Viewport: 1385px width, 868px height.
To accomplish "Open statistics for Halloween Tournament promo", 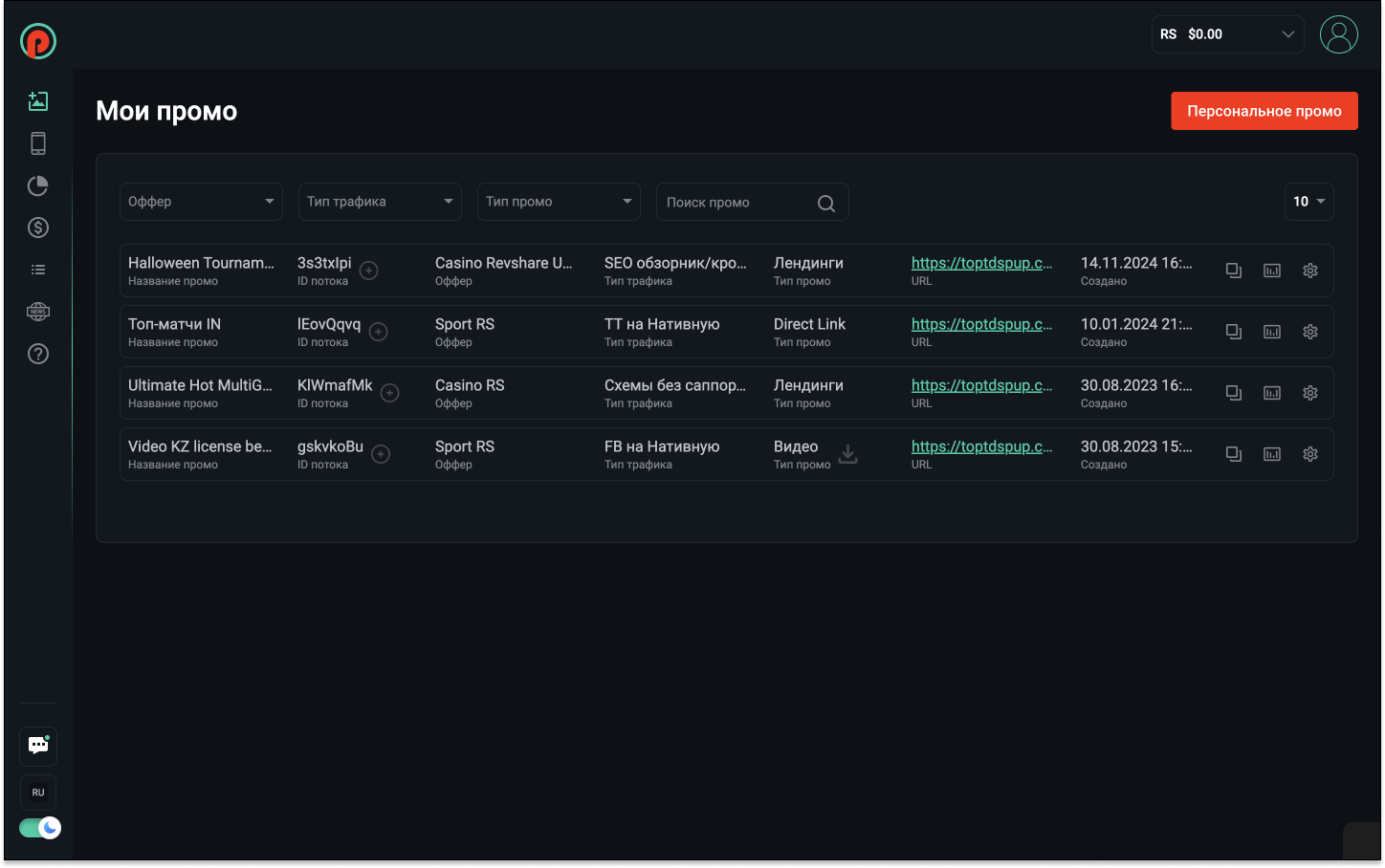I will coord(1272,271).
